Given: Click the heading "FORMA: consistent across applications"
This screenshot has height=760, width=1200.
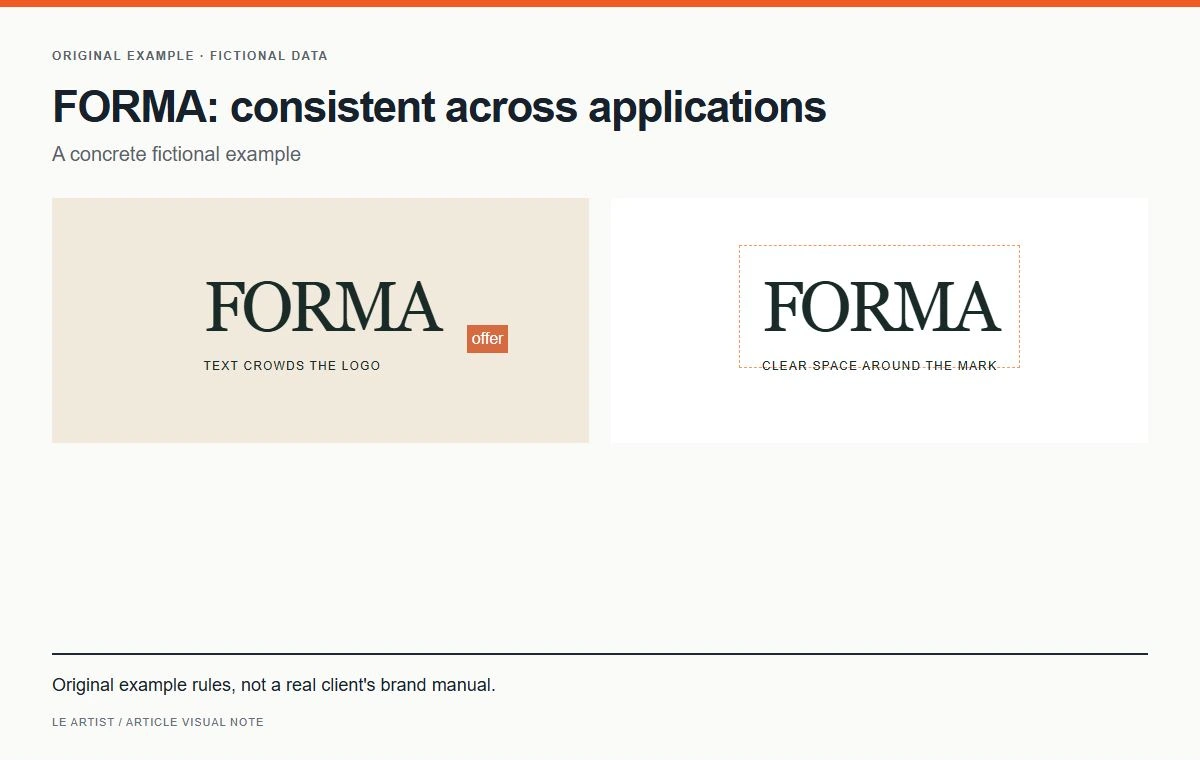Looking at the screenshot, I should [x=439, y=107].
